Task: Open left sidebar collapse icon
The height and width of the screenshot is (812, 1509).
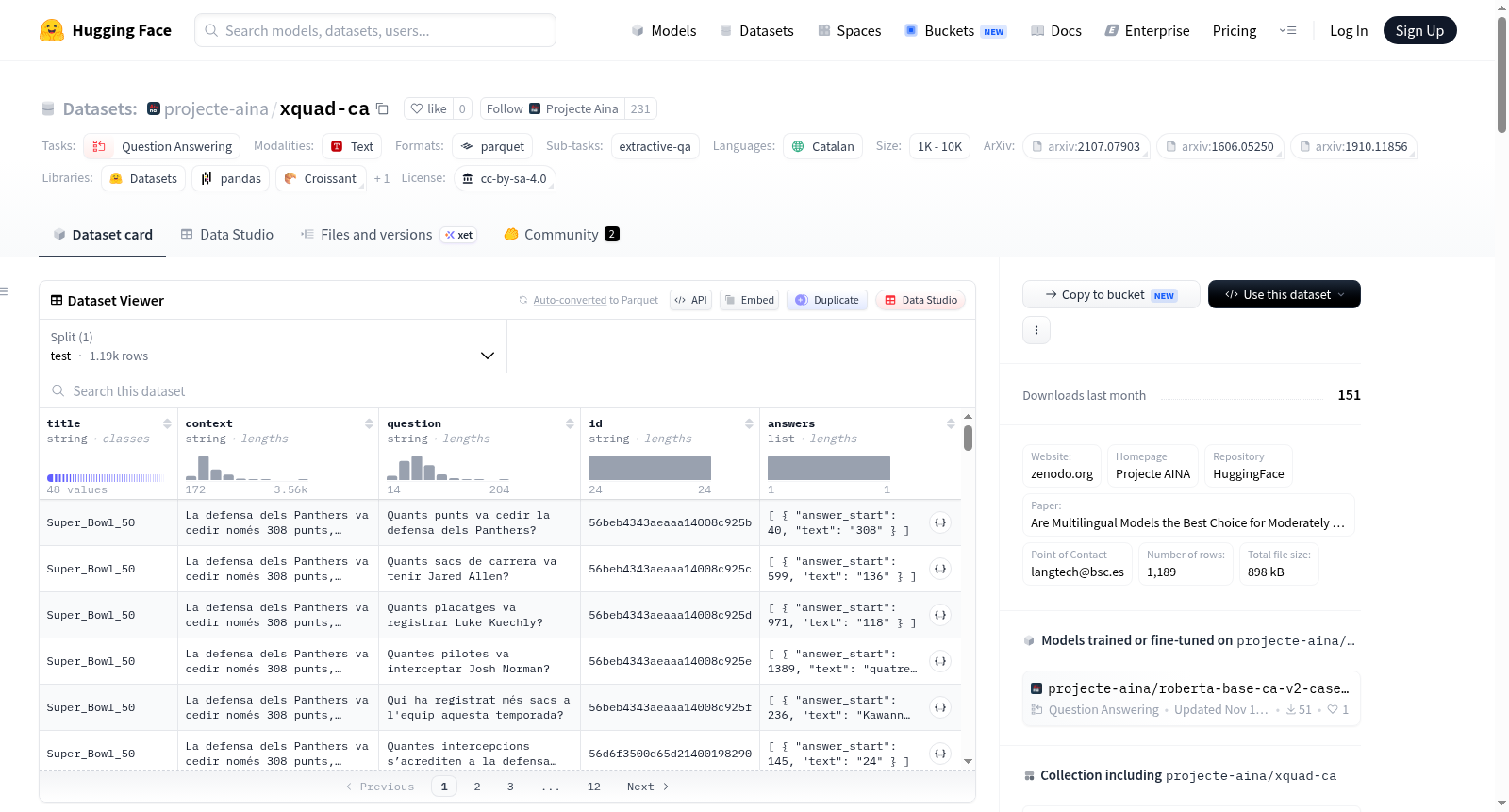Action: pyautogui.click(x=5, y=291)
